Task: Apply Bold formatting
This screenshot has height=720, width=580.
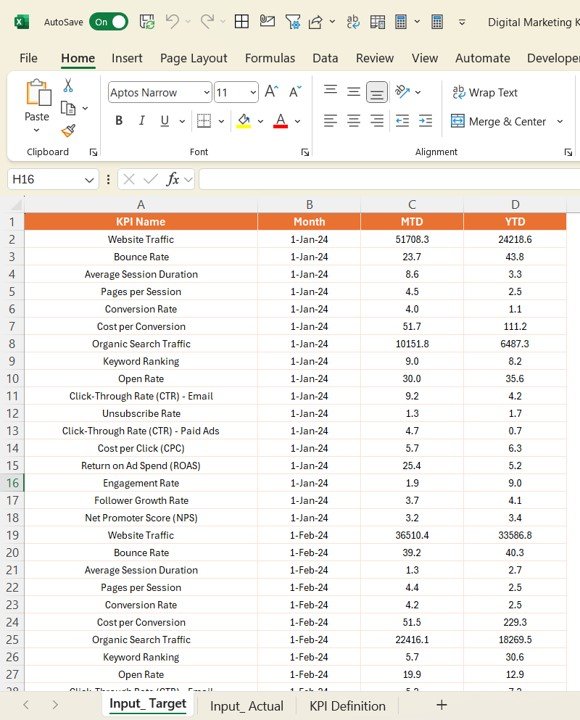Action: click(118, 121)
